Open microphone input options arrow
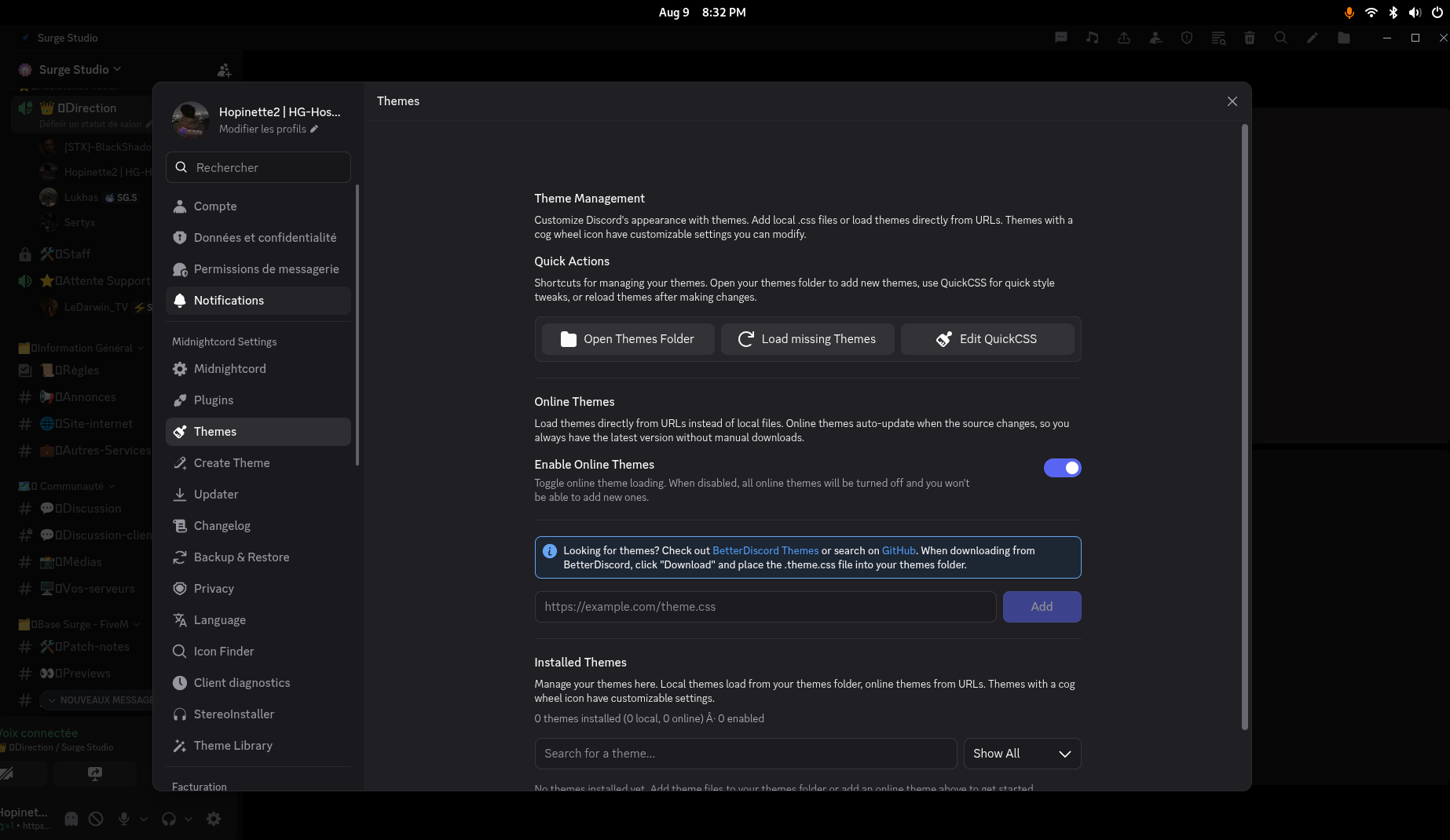This screenshot has height=840, width=1450. point(143,819)
